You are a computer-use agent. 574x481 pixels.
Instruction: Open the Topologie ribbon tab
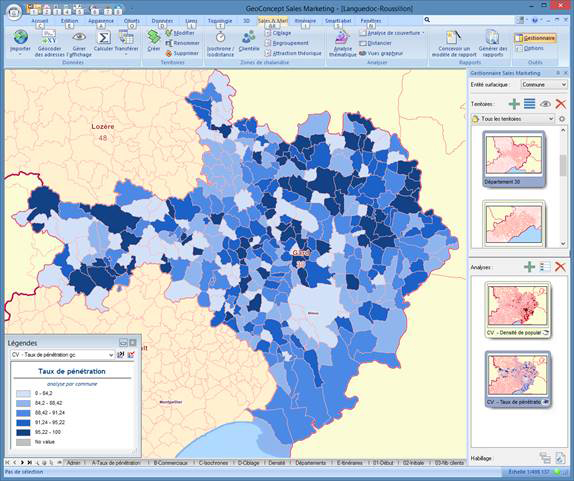(220, 21)
